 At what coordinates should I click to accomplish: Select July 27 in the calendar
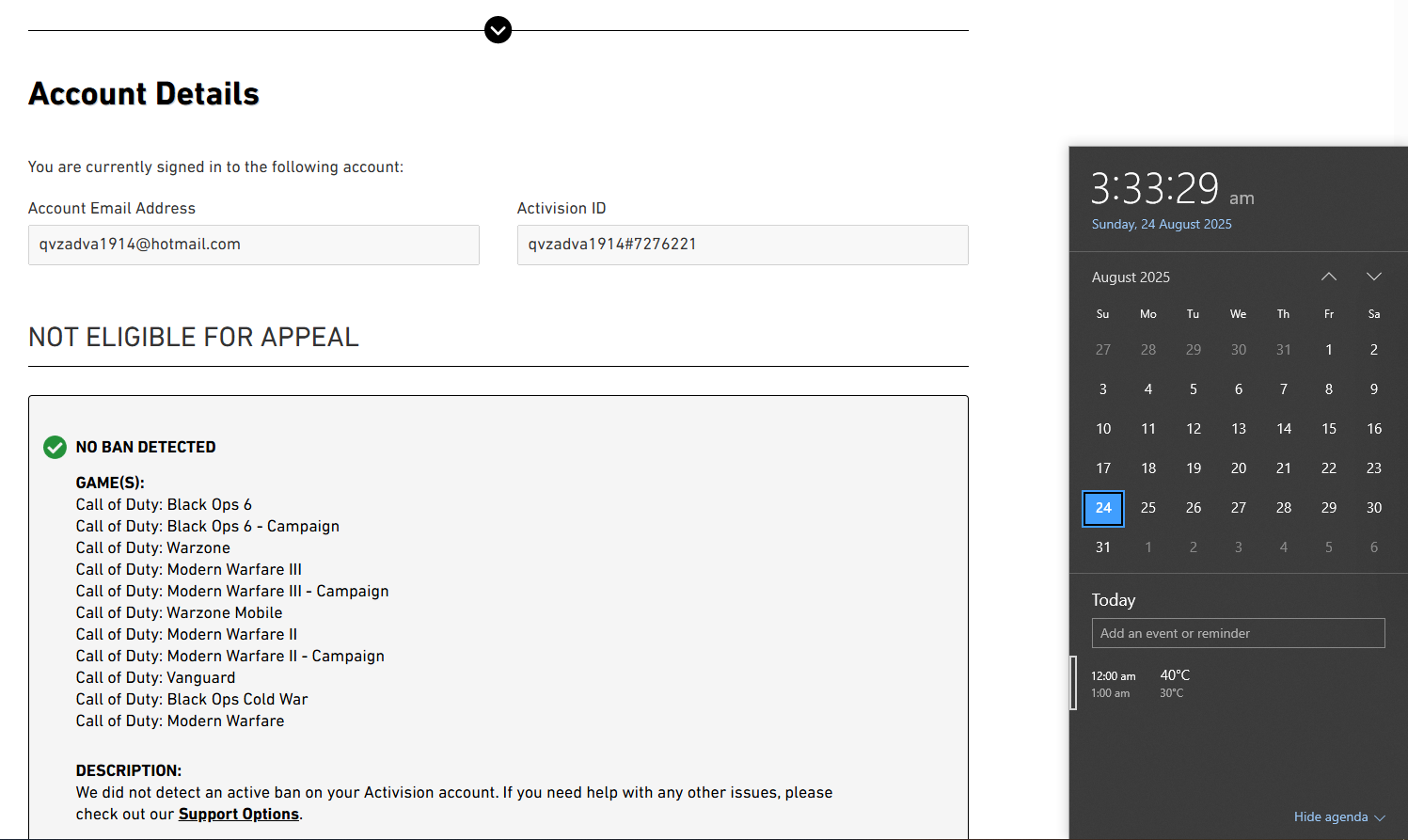pyautogui.click(x=1103, y=350)
